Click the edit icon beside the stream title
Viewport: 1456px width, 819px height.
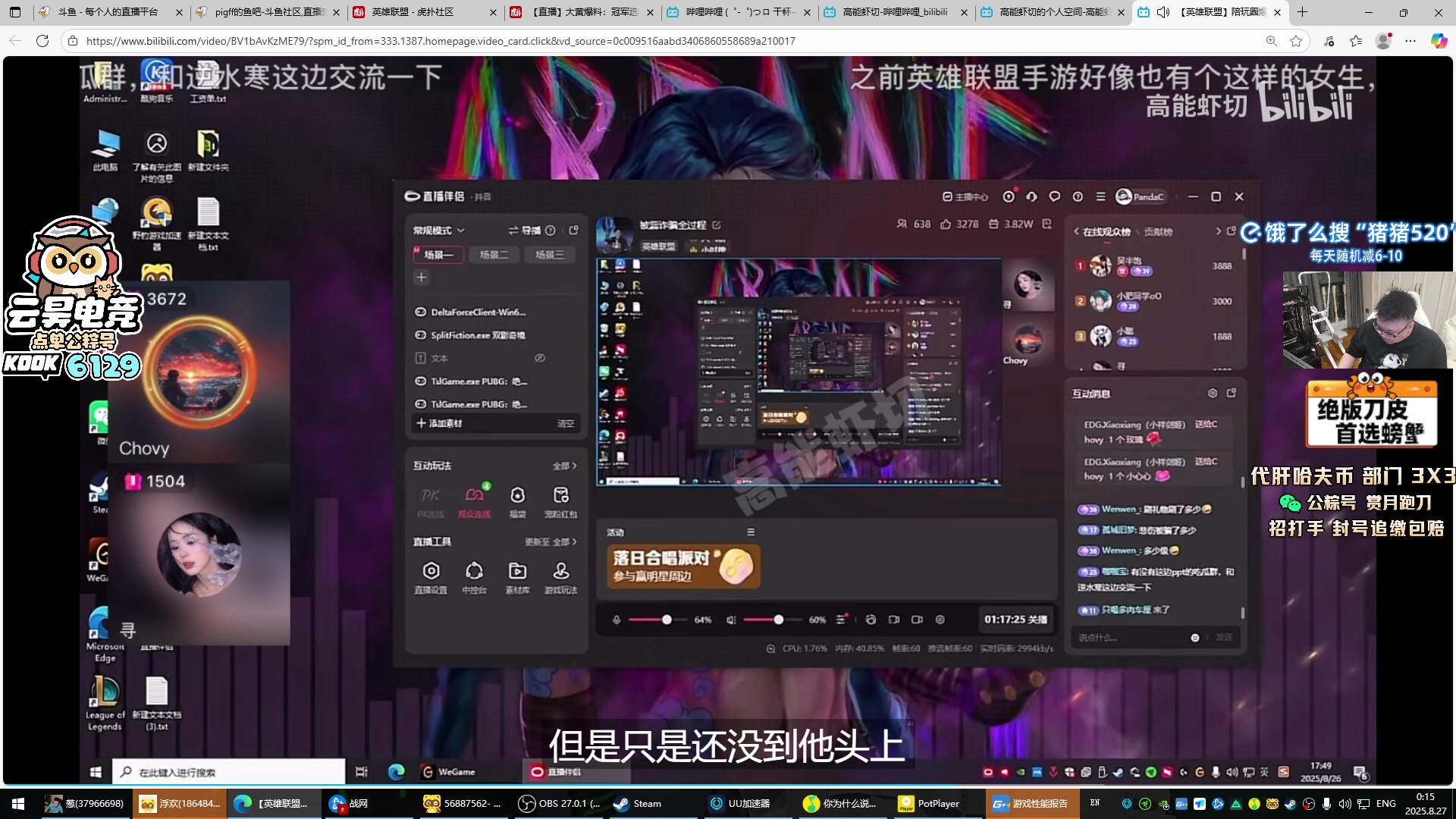(717, 225)
